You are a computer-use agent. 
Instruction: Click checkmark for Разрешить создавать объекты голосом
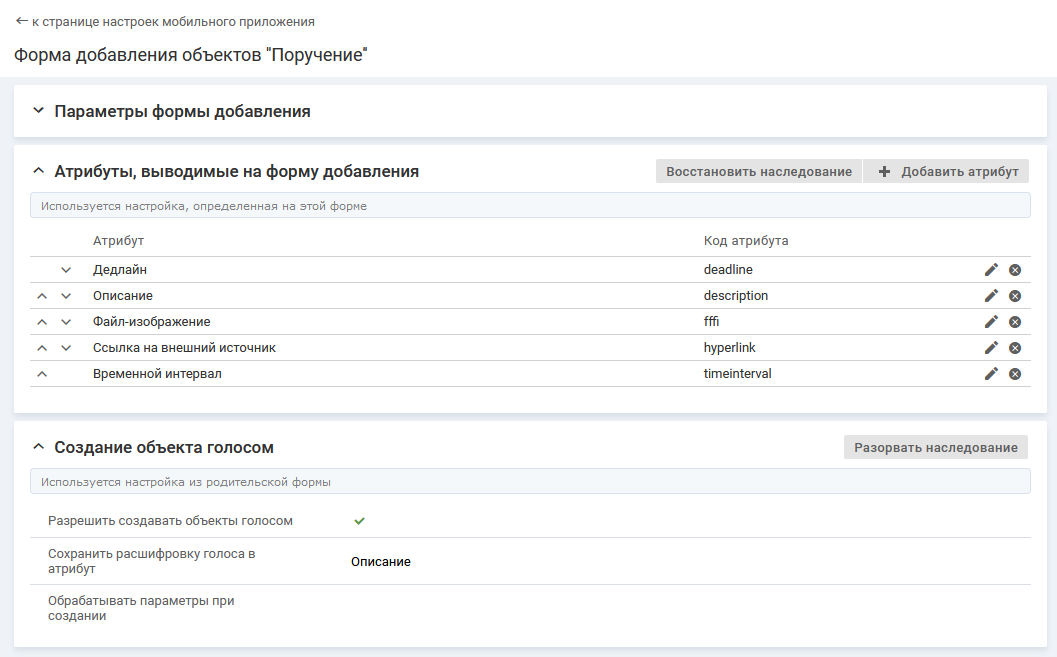(360, 521)
